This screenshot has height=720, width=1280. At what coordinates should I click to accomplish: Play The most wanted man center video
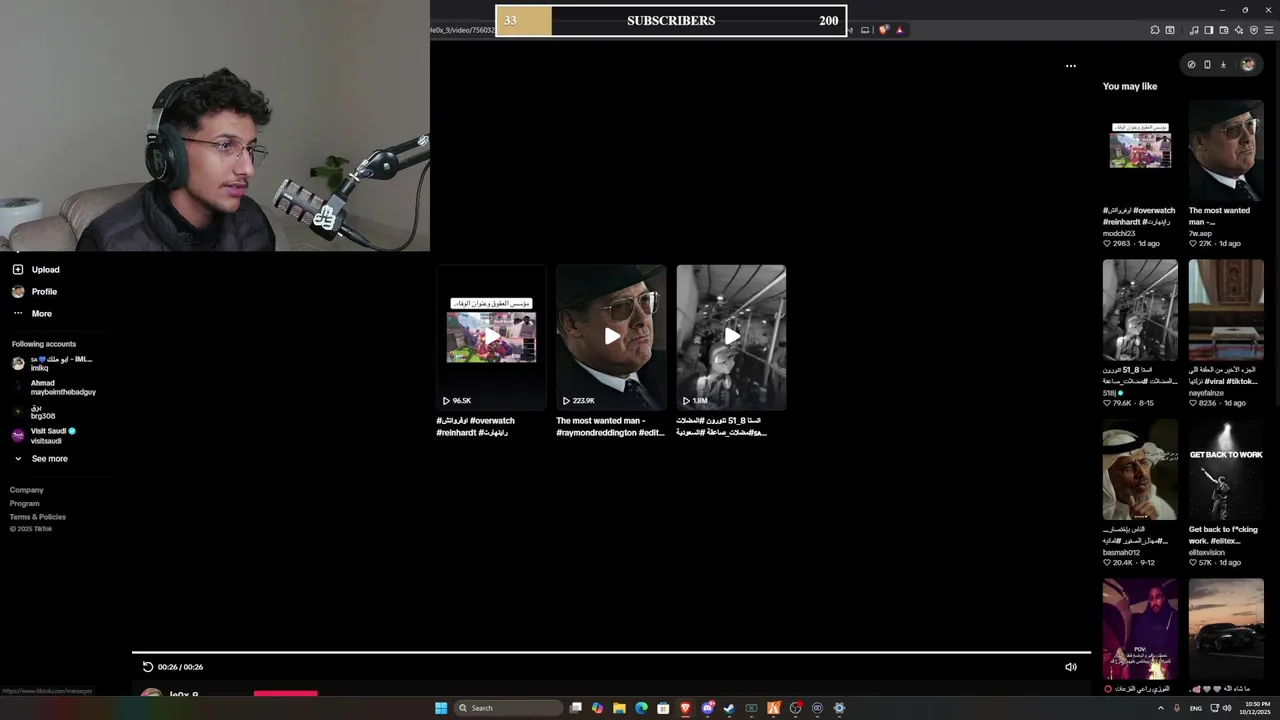click(x=611, y=337)
